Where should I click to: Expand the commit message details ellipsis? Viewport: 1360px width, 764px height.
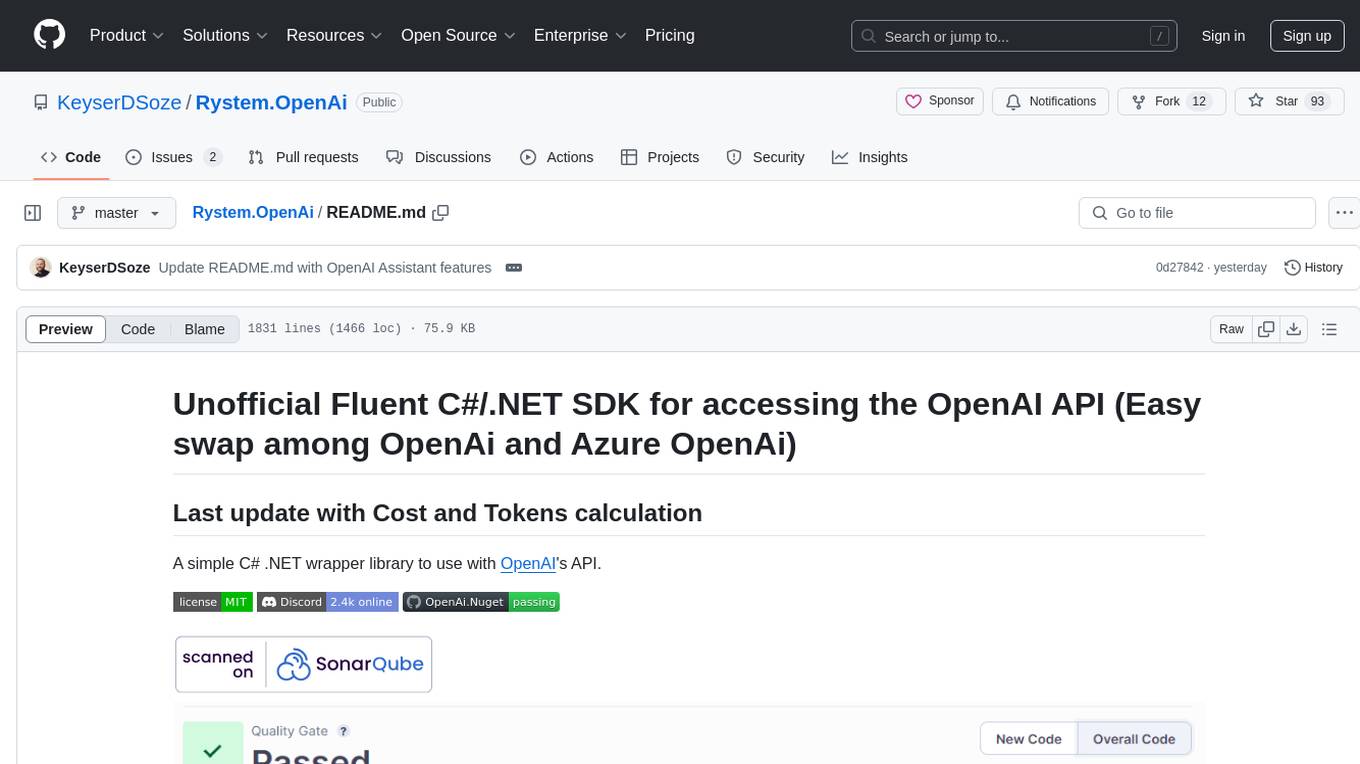pyautogui.click(x=514, y=268)
